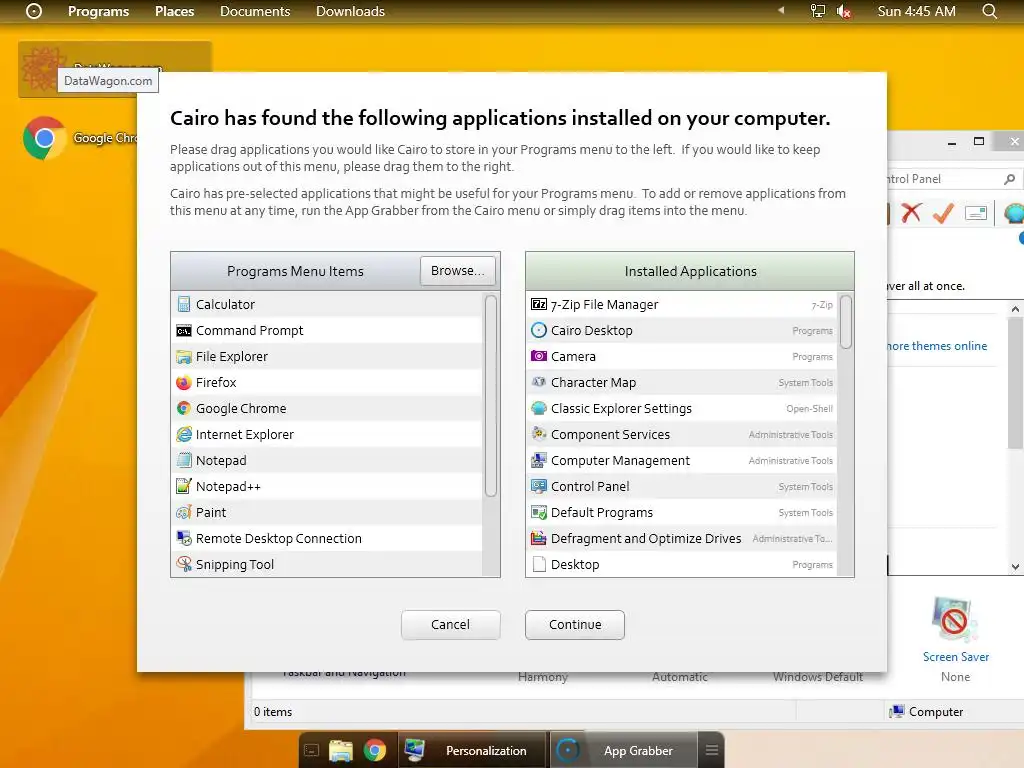Open the Documents menu

pyautogui.click(x=255, y=11)
